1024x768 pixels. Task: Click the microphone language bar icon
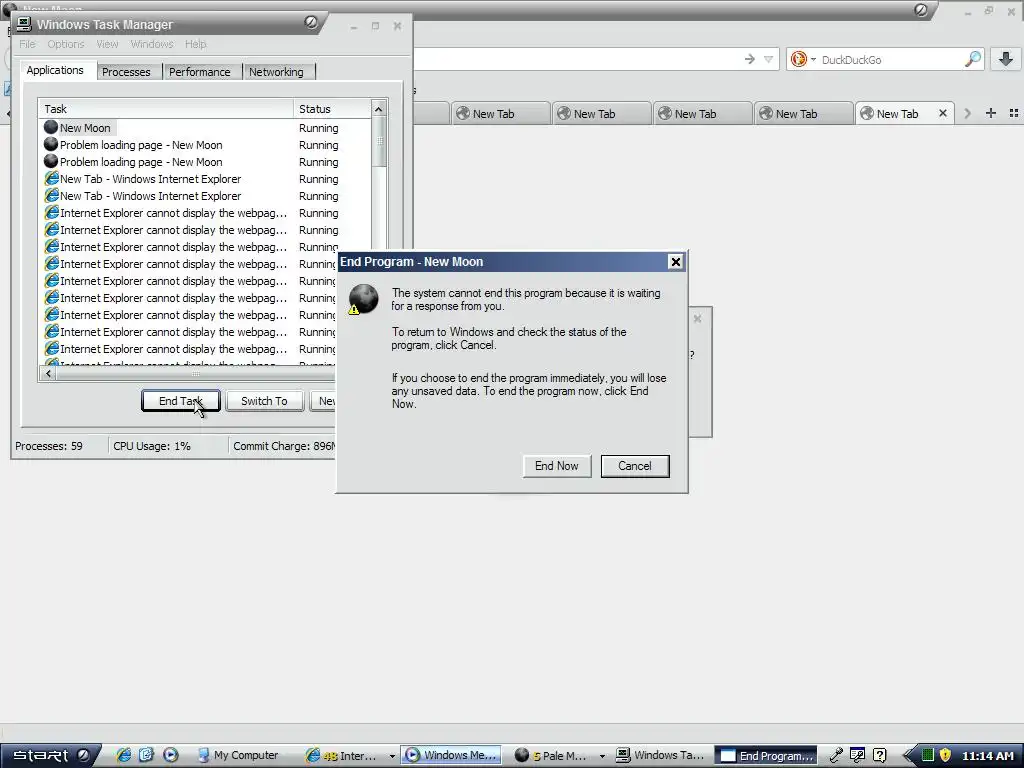click(836, 756)
